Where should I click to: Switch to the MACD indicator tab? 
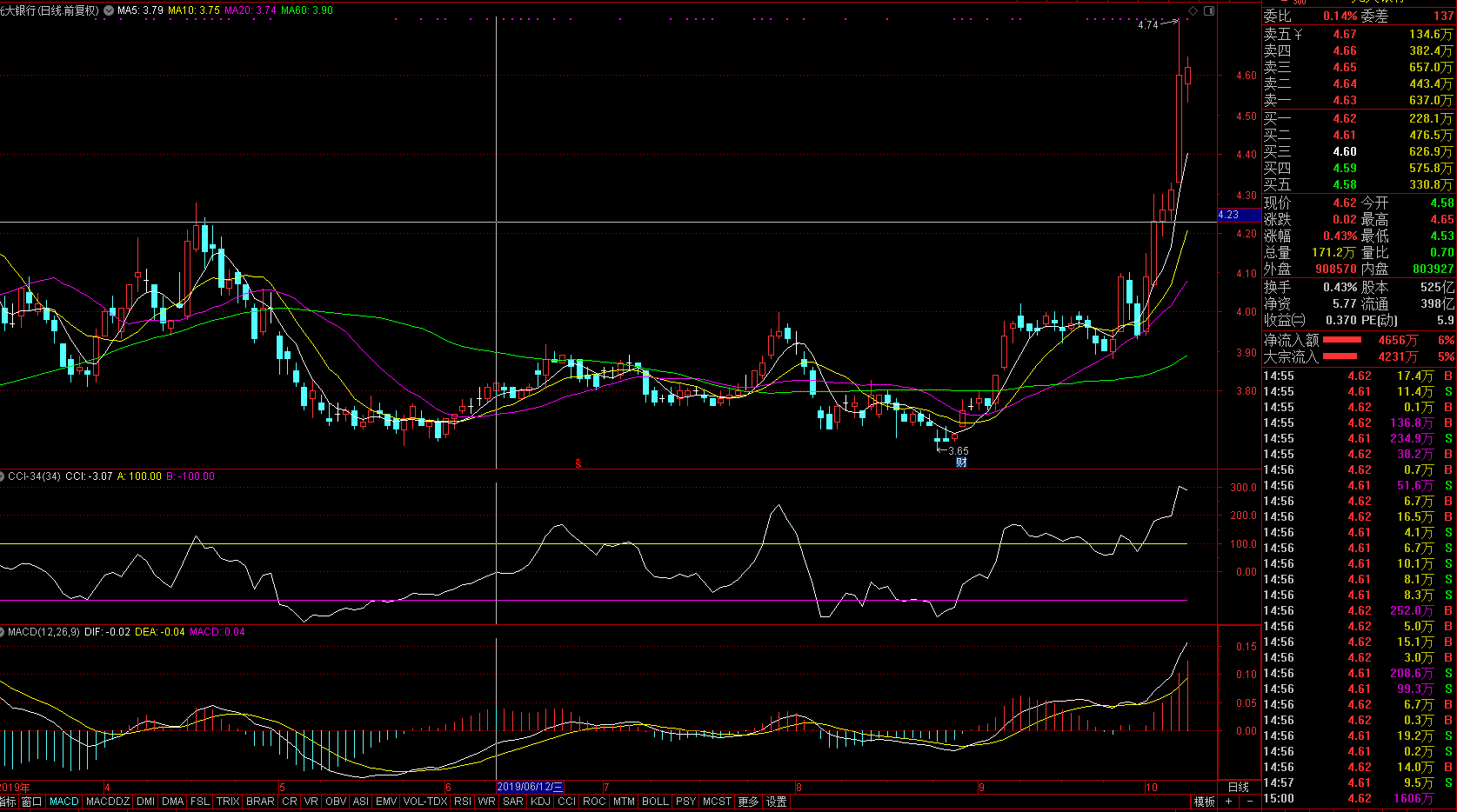(x=63, y=802)
